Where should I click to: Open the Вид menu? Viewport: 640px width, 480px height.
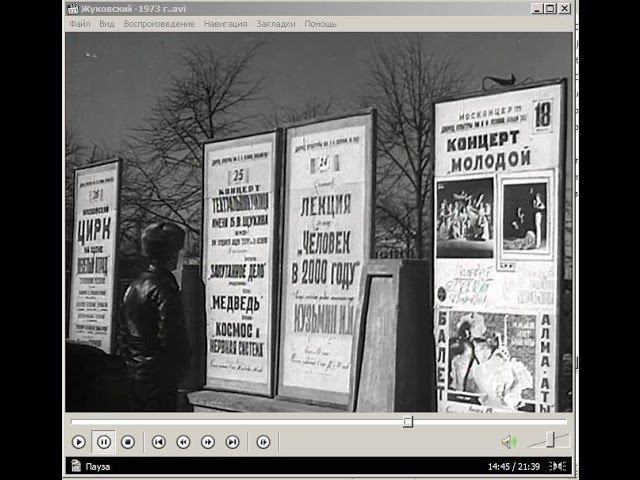107,24
